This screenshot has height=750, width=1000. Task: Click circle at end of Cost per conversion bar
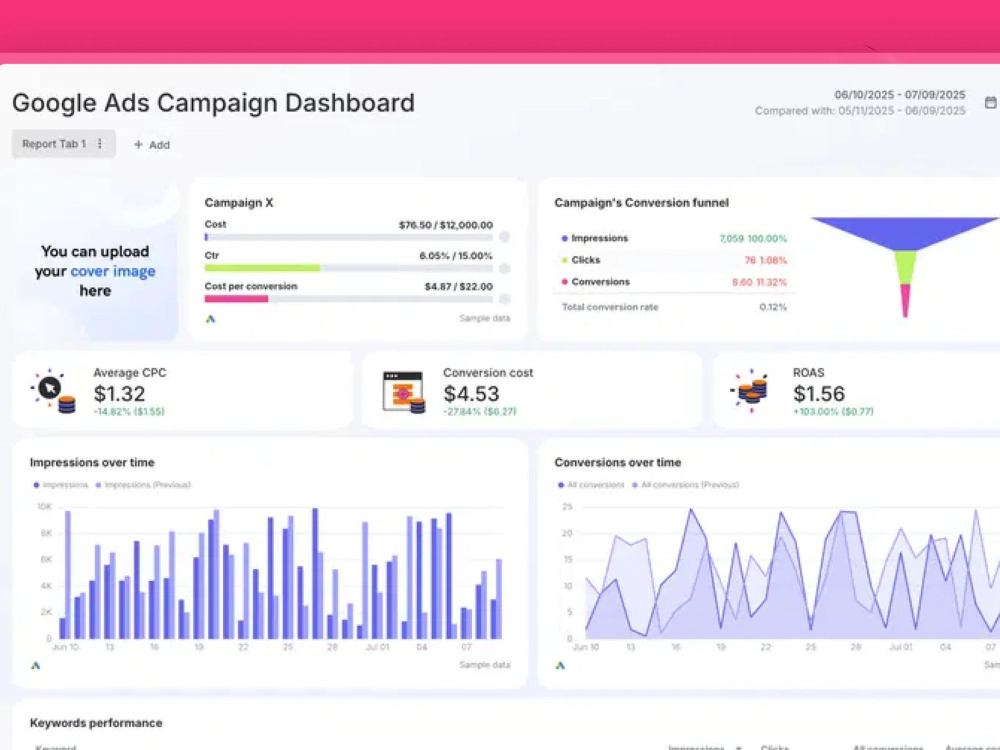click(x=504, y=298)
